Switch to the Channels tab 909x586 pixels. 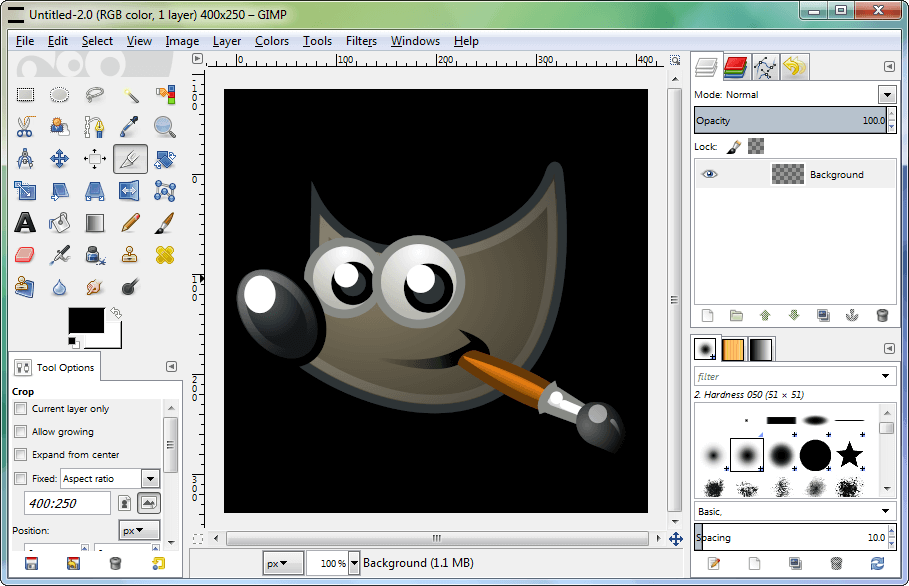(x=736, y=67)
